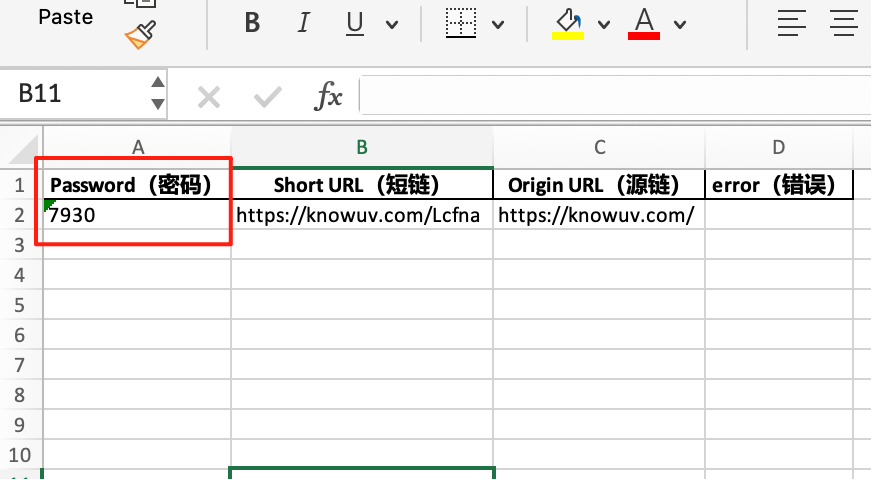This screenshot has height=480, width=872.
Task: Select row 6 header
Action: tap(20, 335)
